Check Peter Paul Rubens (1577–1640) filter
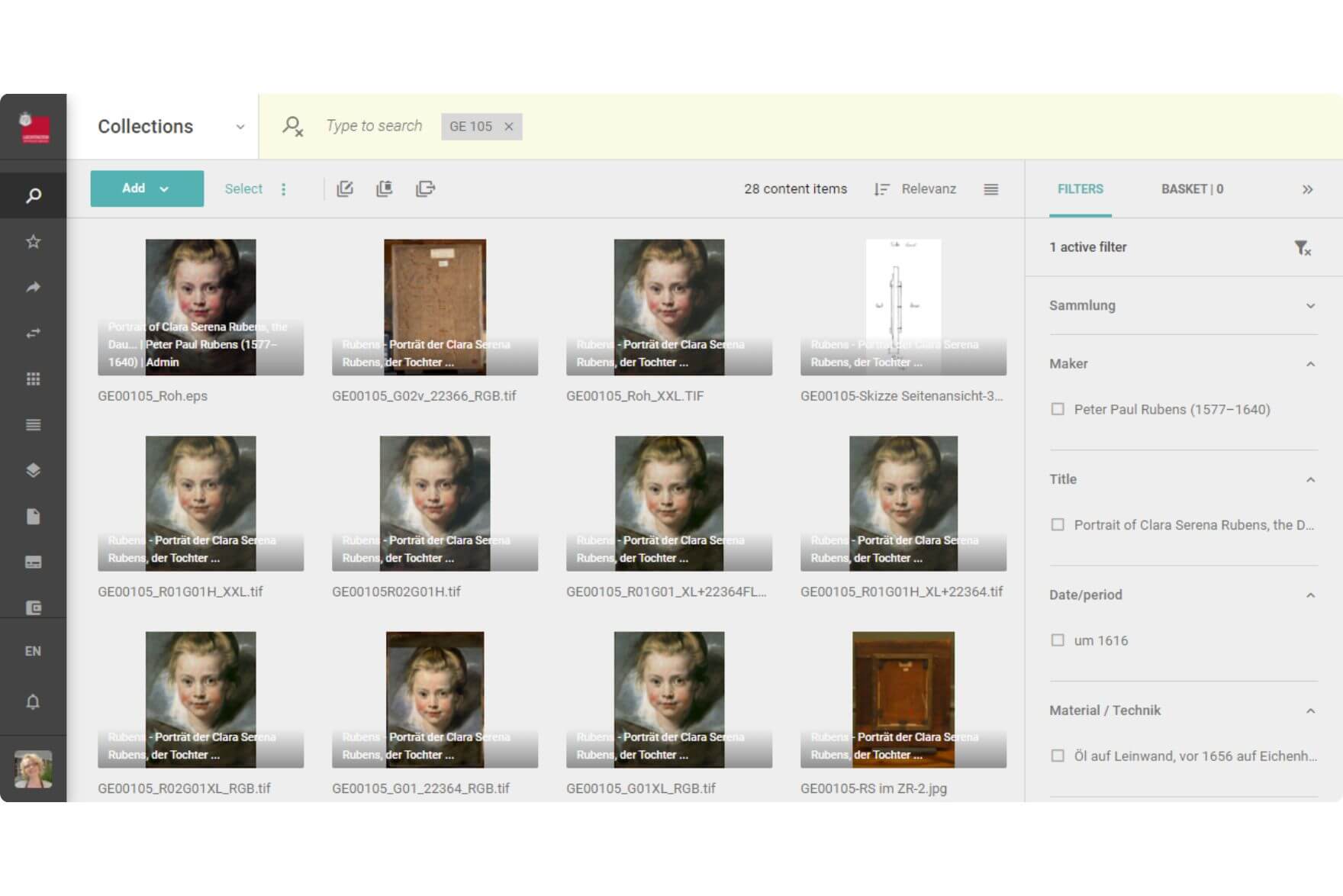Screen dimensions: 1343x896 (1058, 409)
